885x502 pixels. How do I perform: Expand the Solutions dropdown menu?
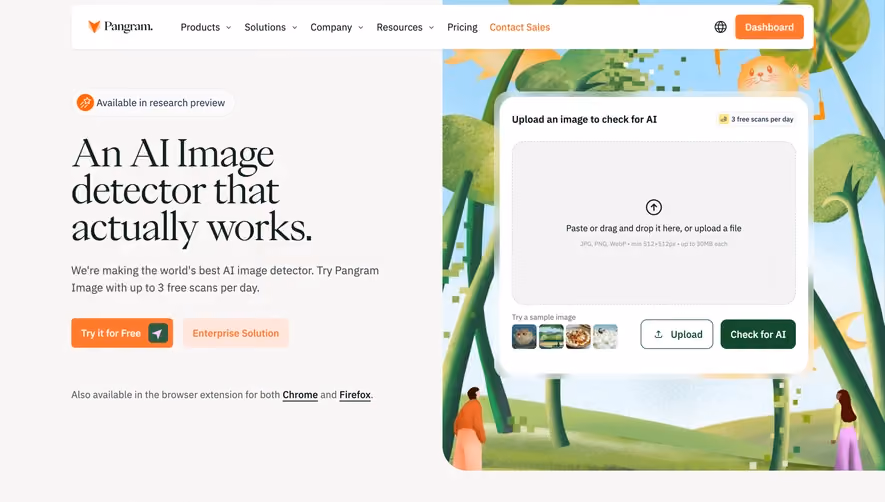(x=270, y=27)
